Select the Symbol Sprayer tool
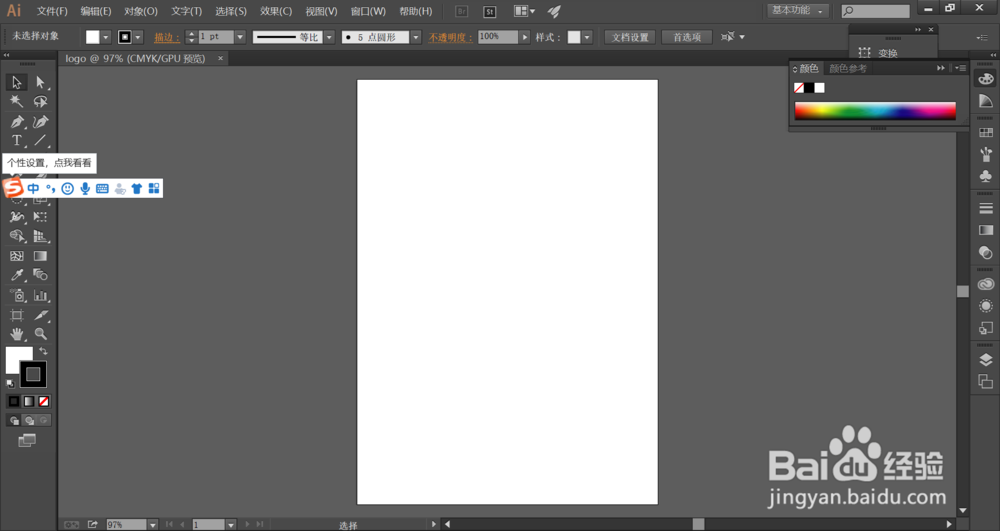Image resolution: width=1000 pixels, height=531 pixels. point(17,295)
